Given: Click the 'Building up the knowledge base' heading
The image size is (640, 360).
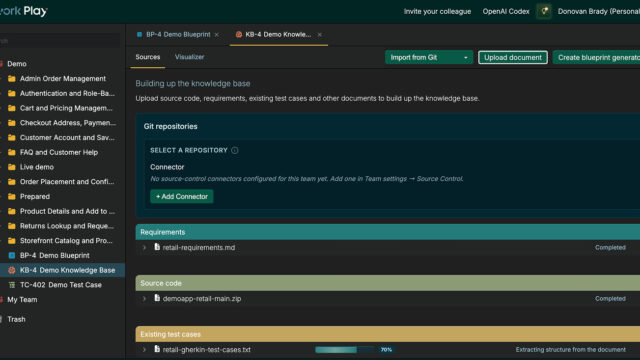Looking at the screenshot, I should [193, 83].
